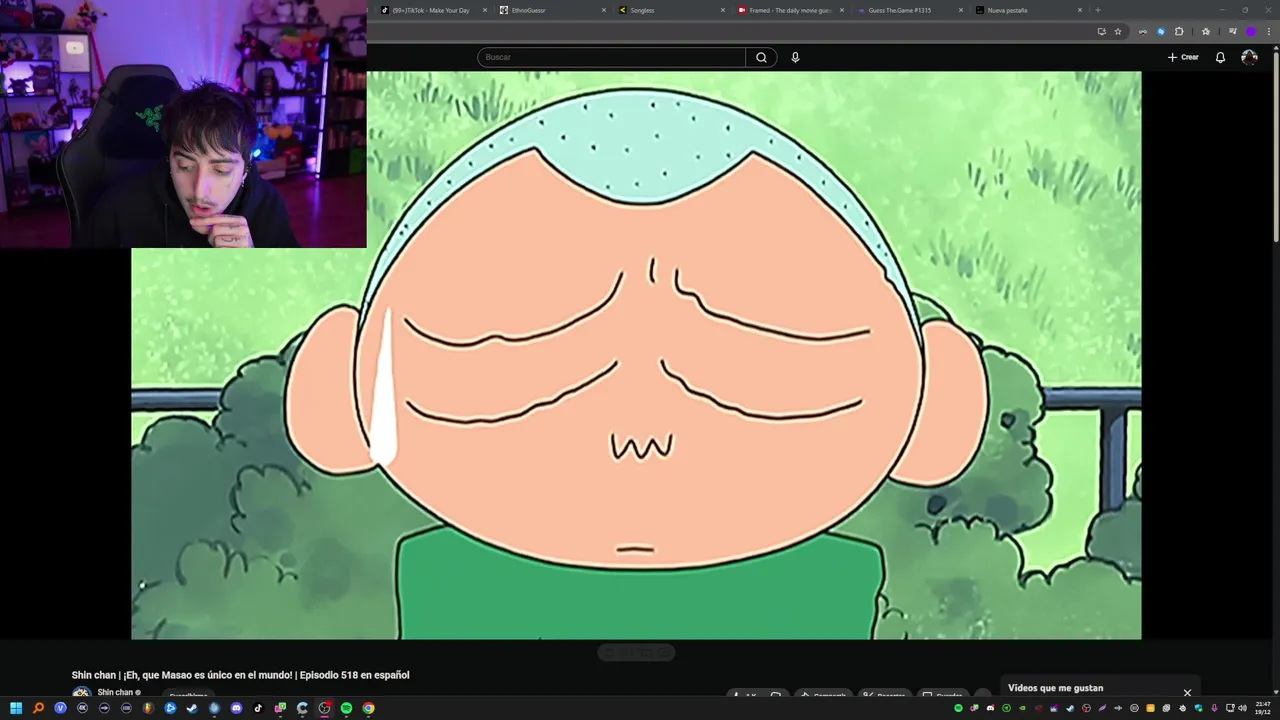Start voice search with the microphone icon
1280x720 pixels.
795,57
